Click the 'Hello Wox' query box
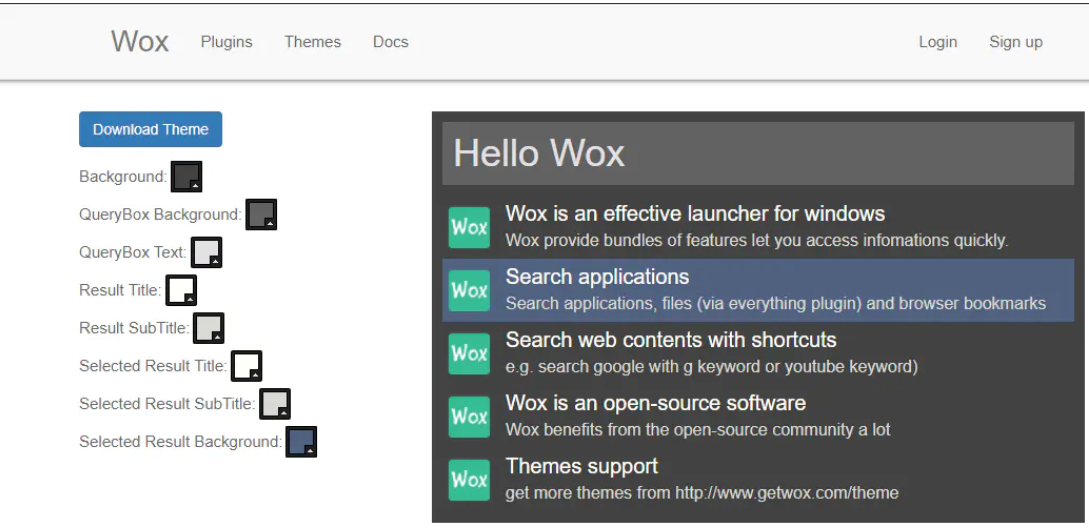Screen dimensions: 1089x529 coord(758,154)
